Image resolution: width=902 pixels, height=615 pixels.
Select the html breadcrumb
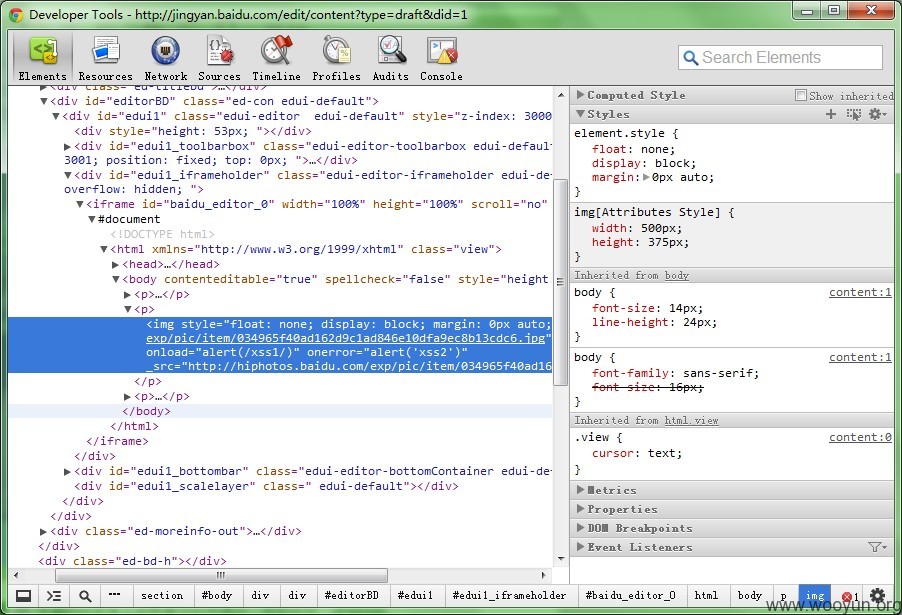706,595
